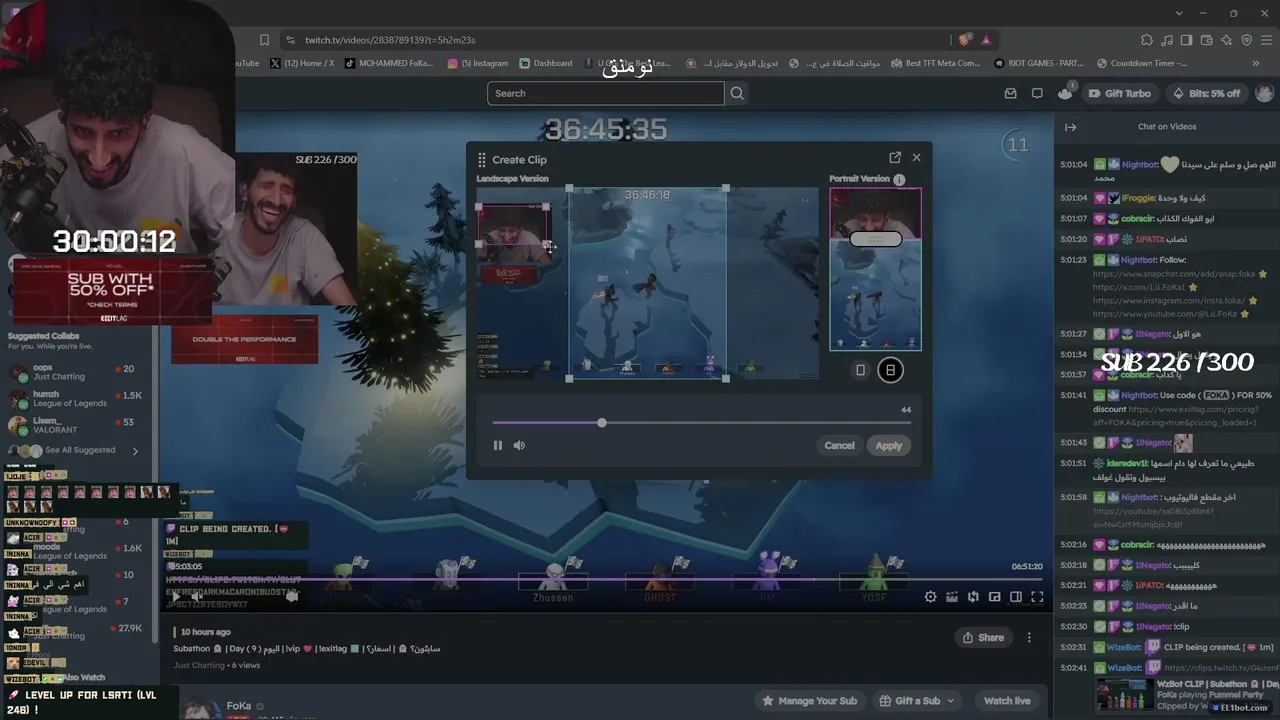The height and width of the screenshot is (720, 1280).
Task: Click the search magnifier button
Action: tap(737, 93)
